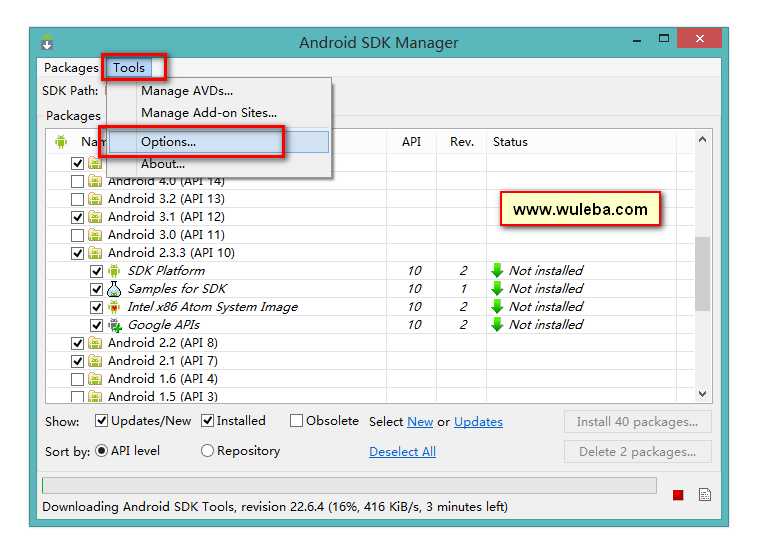Click the Android robot icon in Name header

[x=61, y=142]
